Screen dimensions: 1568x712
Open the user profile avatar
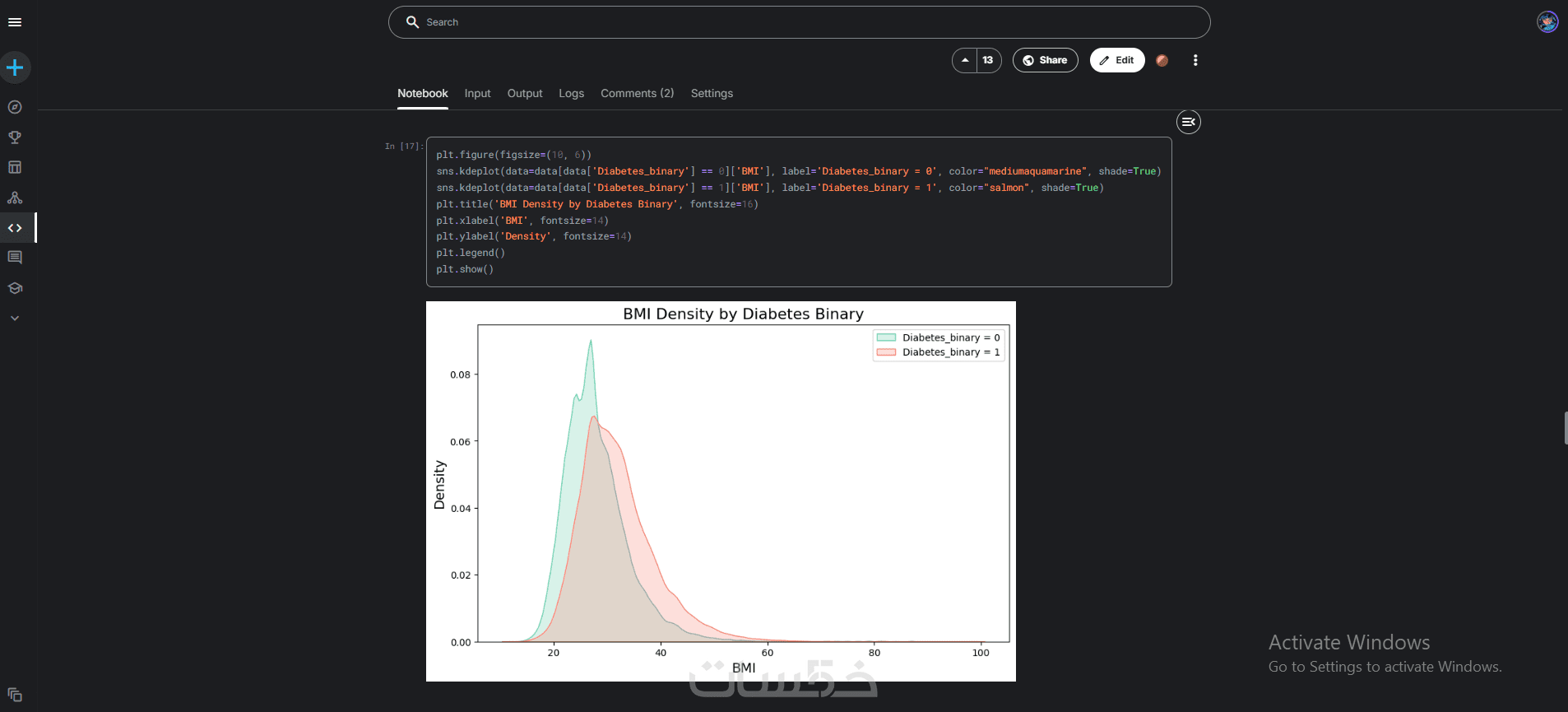(x=1547, y=21)
